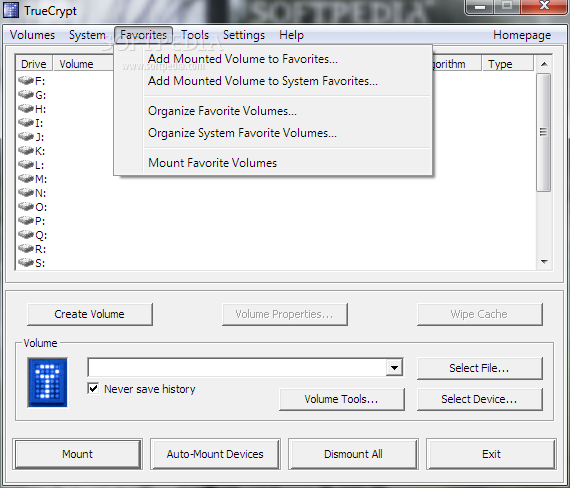Click the drive list scroll up arrow
570x488 pixels.
point(544,64)
